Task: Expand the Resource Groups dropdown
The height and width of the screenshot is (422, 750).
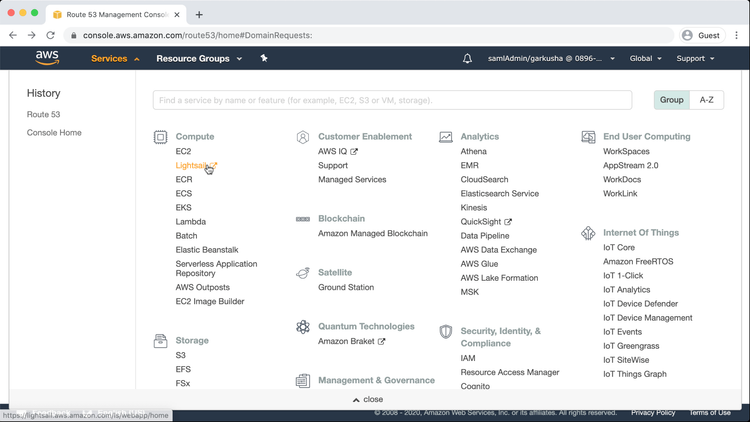Action: (x=199, y=59)
